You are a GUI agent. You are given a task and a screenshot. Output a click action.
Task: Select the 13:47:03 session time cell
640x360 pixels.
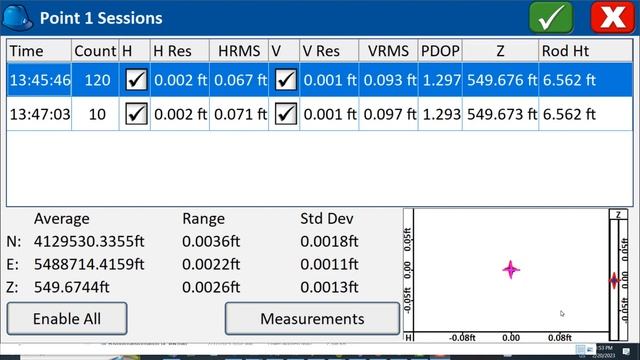click(39, 114)
